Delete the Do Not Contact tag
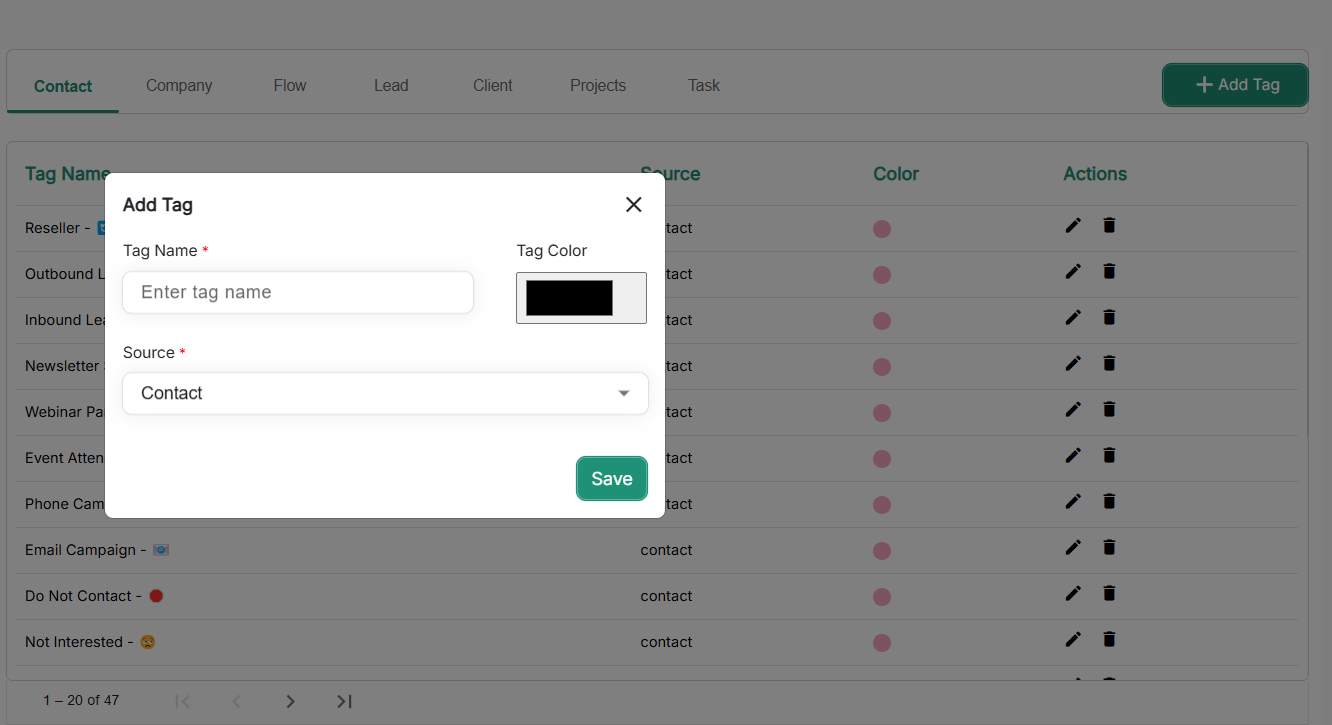Screen dimensions: 1332x725 point(1109,594)
